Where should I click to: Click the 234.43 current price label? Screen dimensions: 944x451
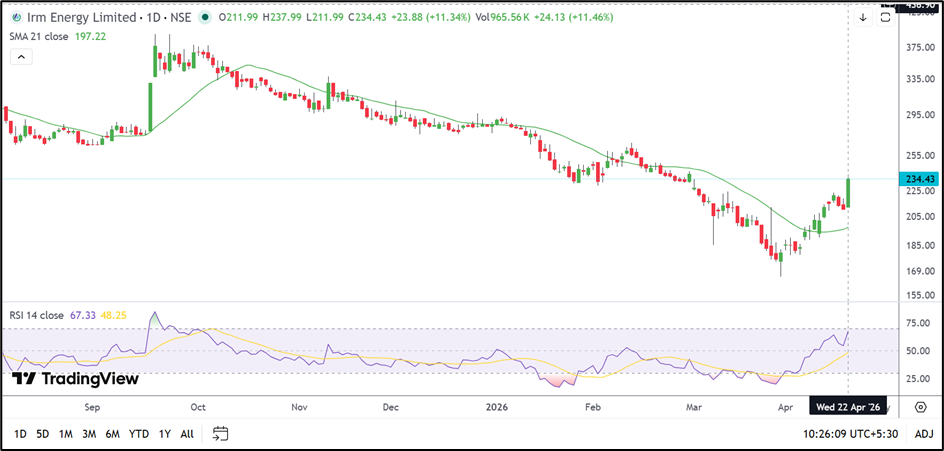919,179
